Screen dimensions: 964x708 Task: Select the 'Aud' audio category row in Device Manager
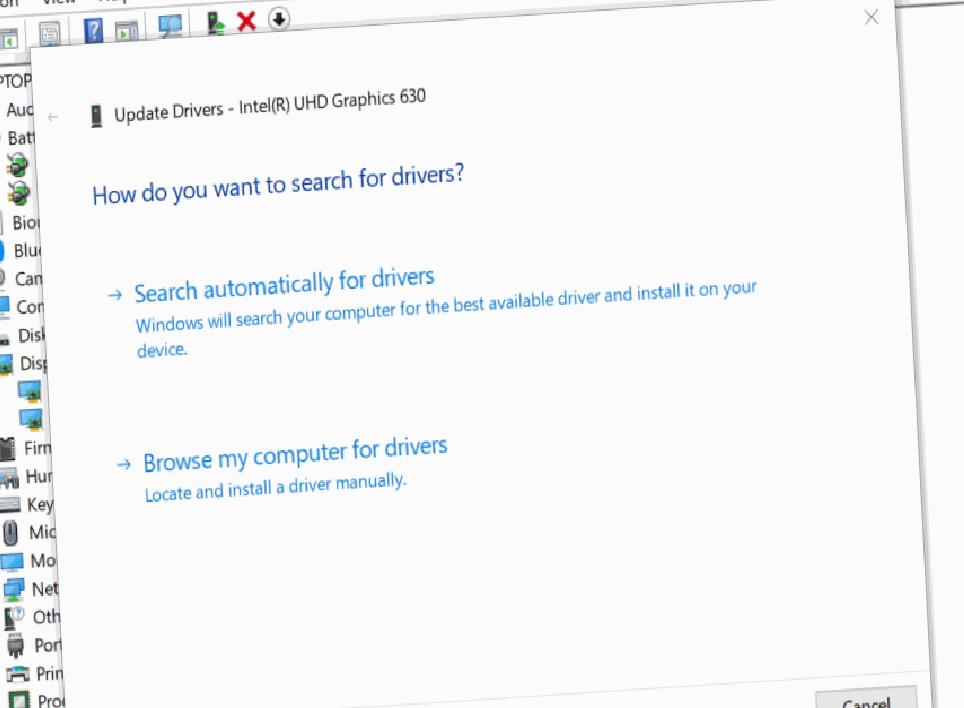click(x=20, y=109)
